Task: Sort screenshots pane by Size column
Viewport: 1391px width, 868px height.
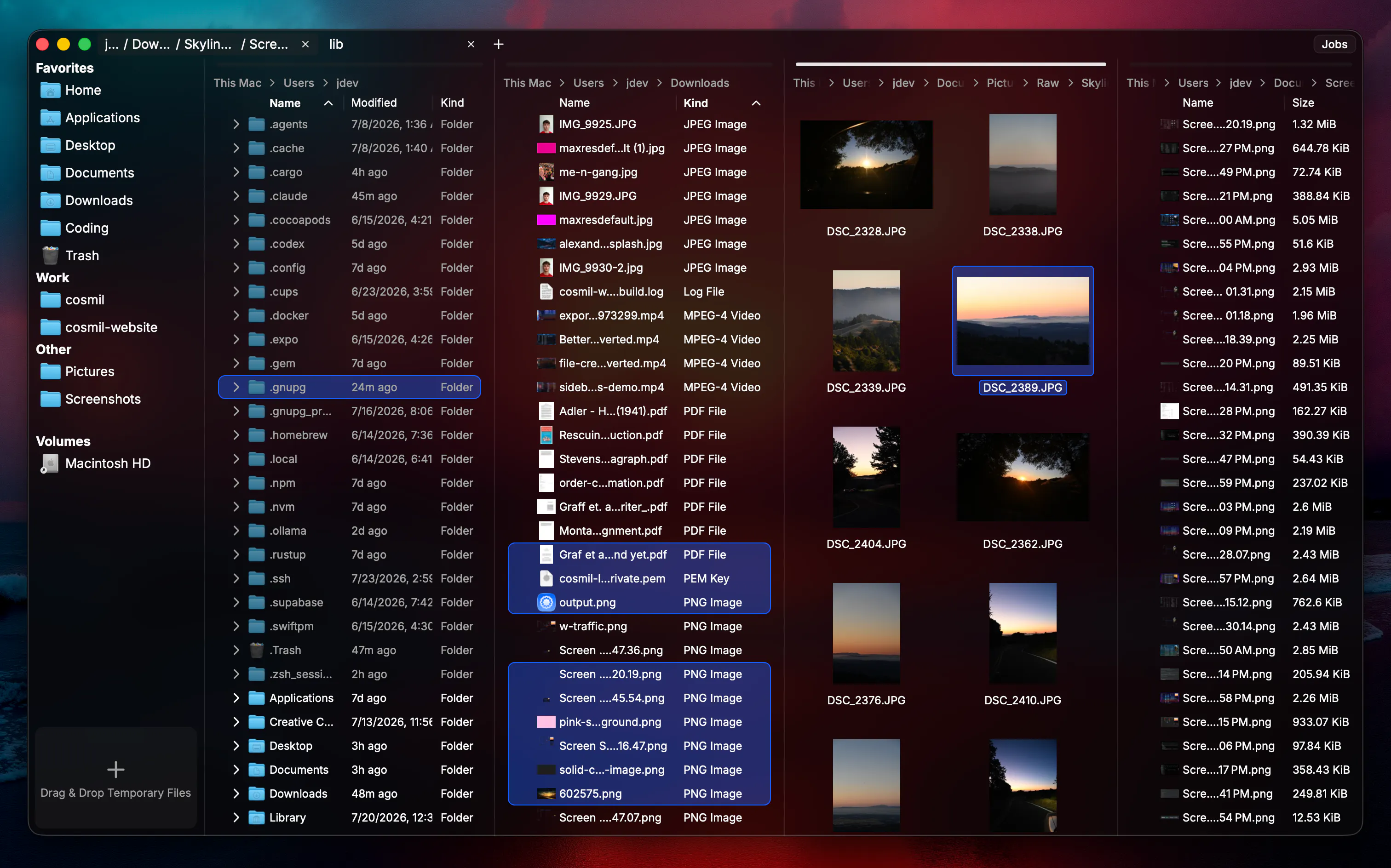Action: (x=1303, y=103)
